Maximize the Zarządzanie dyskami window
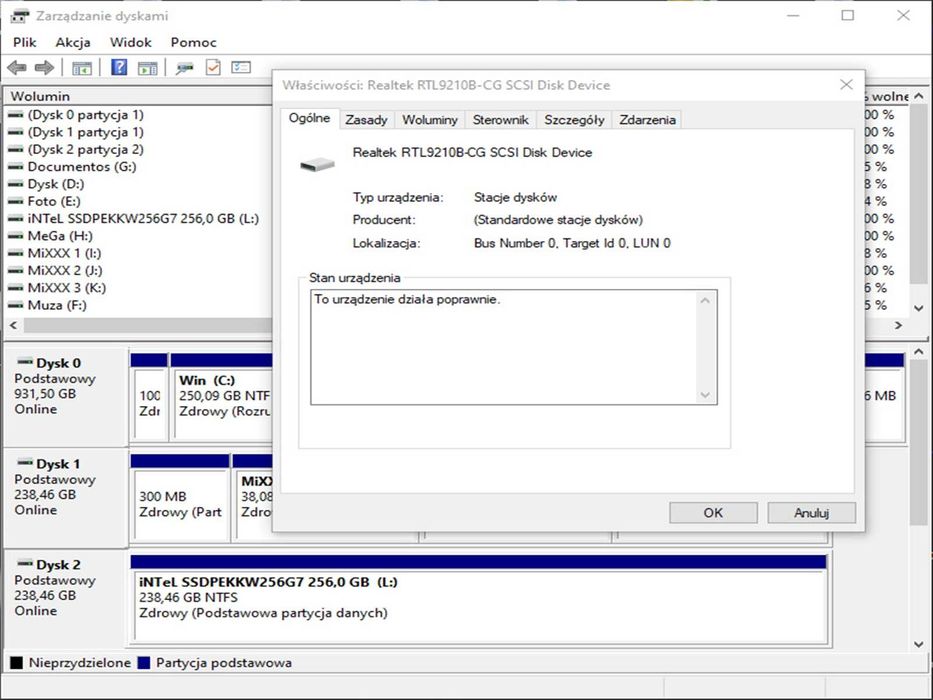 (847, 15)
